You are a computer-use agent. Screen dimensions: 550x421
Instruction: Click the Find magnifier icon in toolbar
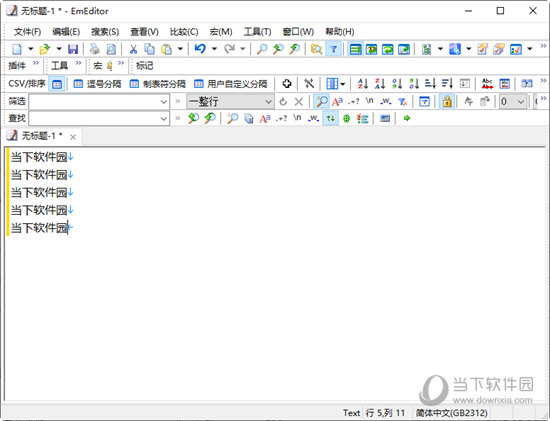click(x=261, y=49)
